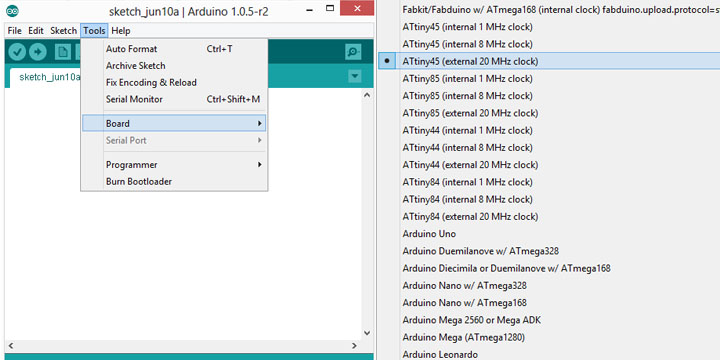Open the Serial Monitor magnifier icon
This screenshot has width=720, height=360.
pos(353,52)
